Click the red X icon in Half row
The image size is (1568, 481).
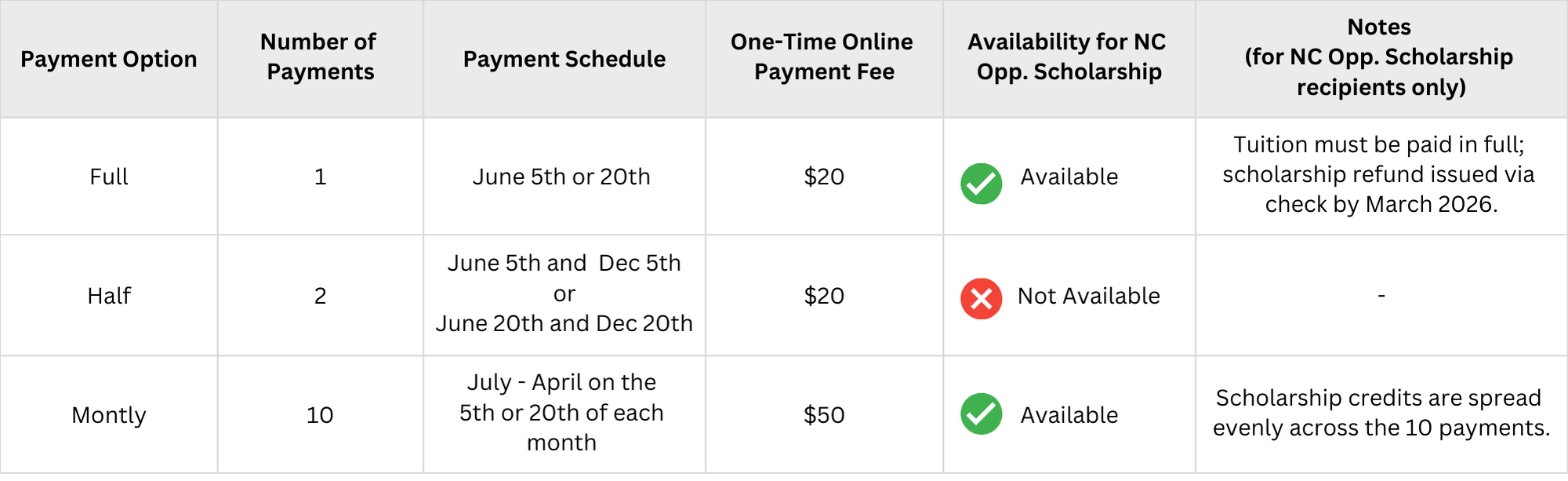tap(981, 299)
